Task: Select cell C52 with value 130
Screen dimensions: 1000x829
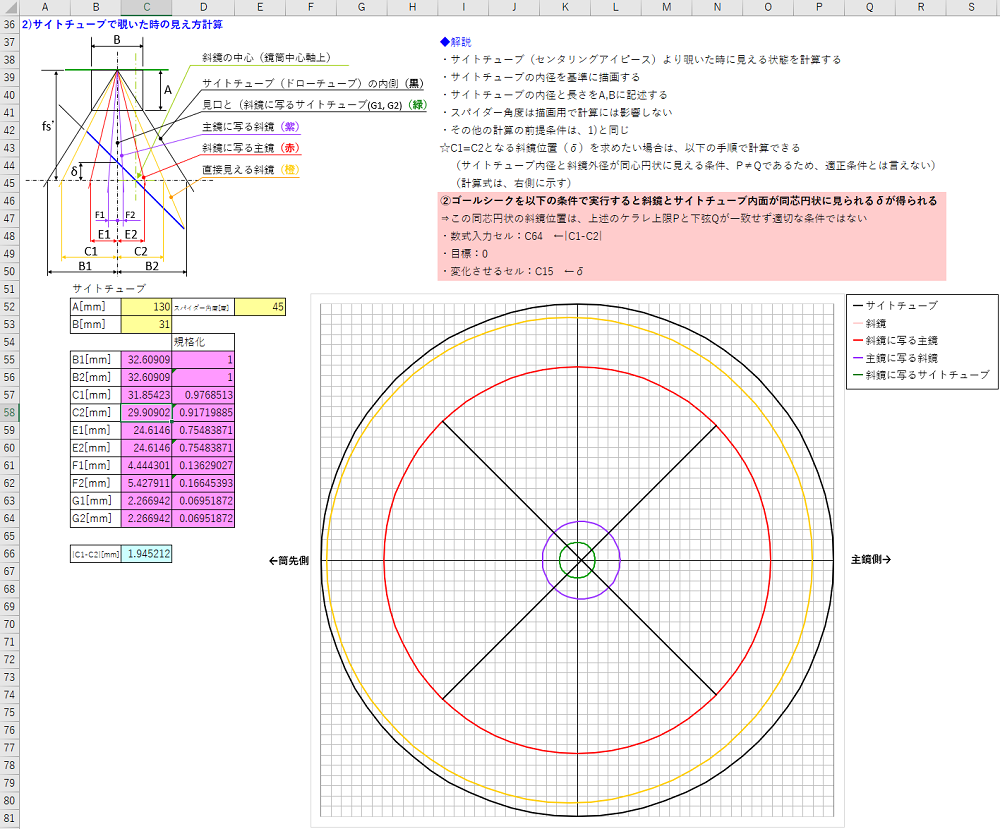Action: [x=146, y=307]
